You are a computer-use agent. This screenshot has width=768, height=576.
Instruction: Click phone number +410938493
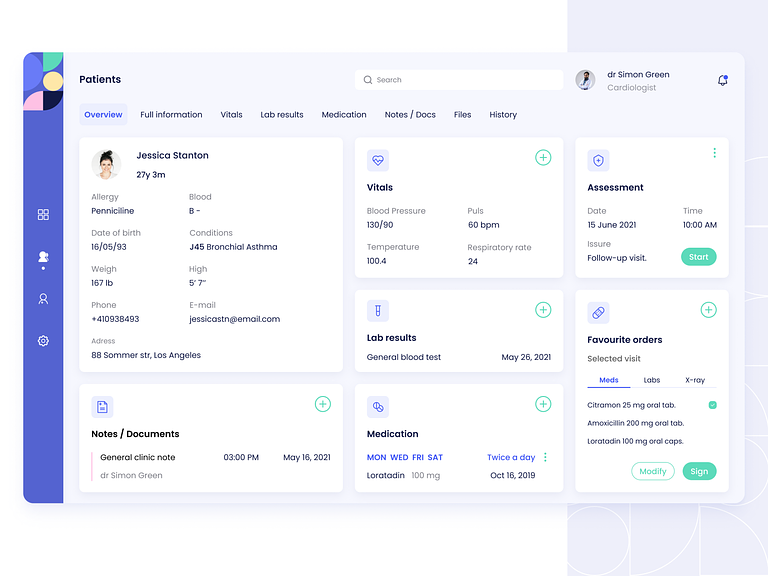click(115, 319)
